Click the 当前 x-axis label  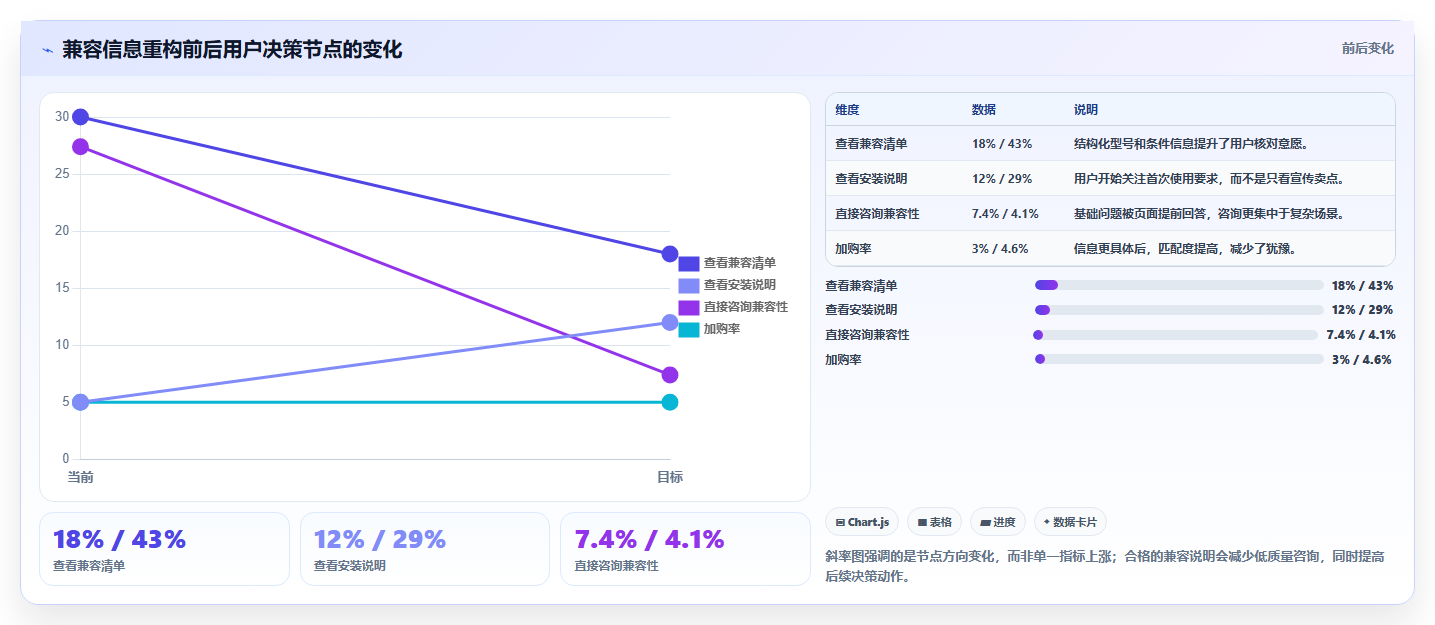(81, 477)
